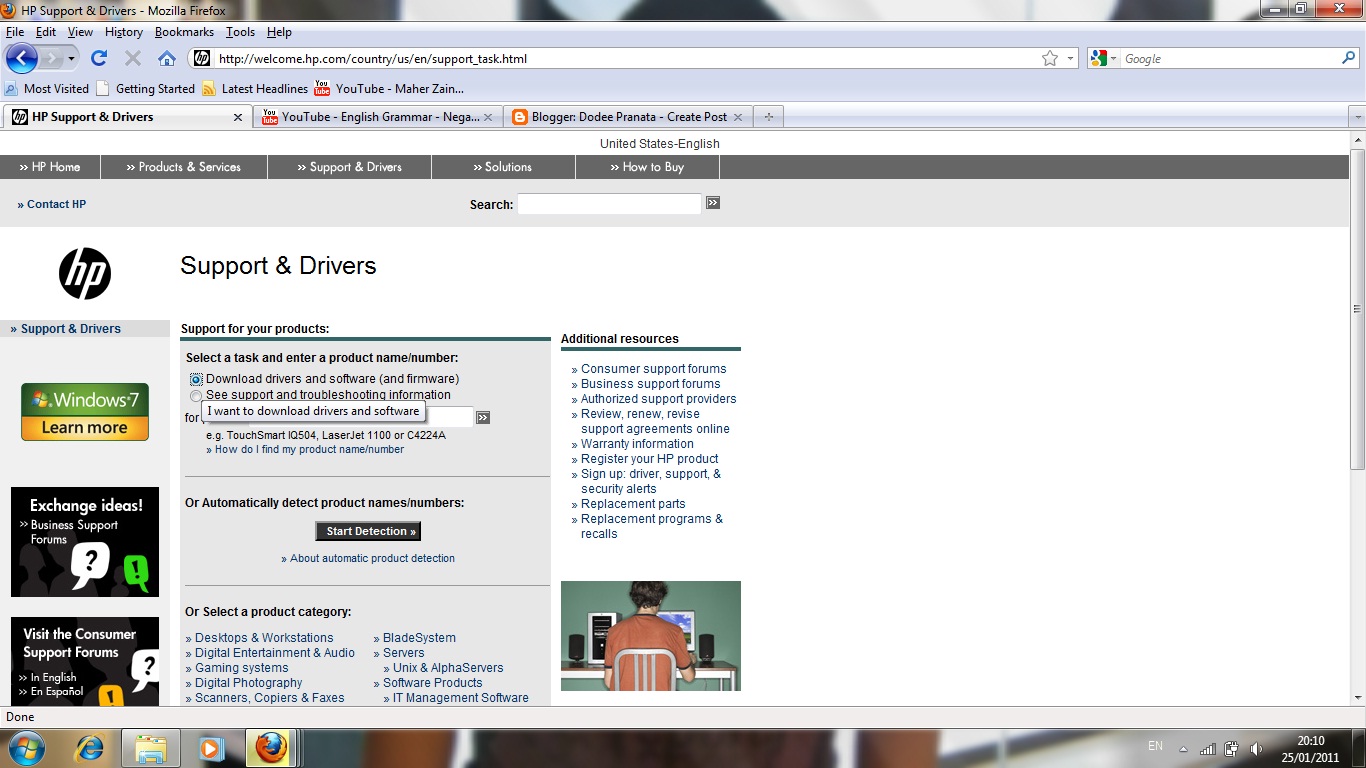Image resolution: width=1366 pixels, height=768 pixels.
Task: Submit the HP site search arrow button
Action: [713, 203]
